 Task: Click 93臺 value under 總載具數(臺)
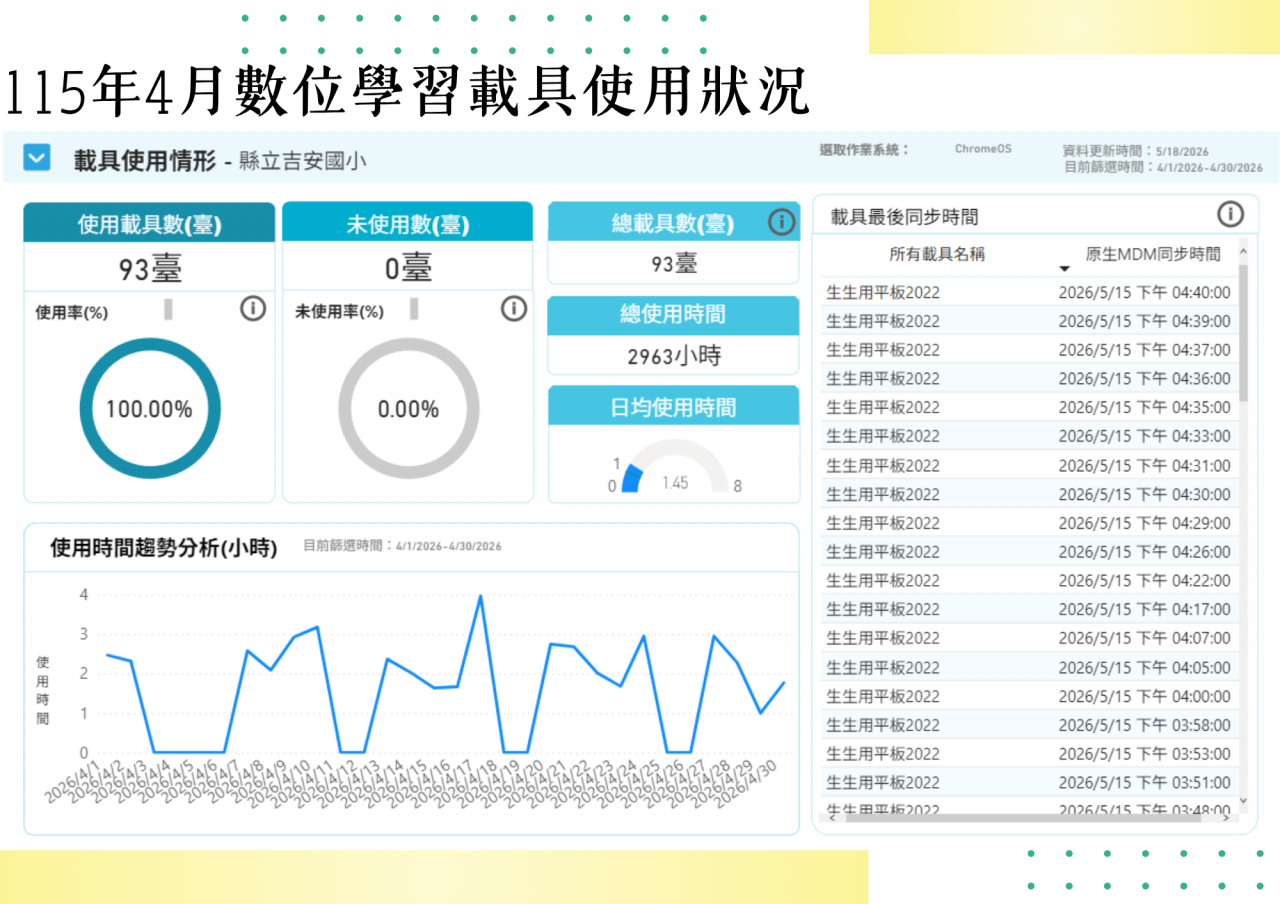673,263
